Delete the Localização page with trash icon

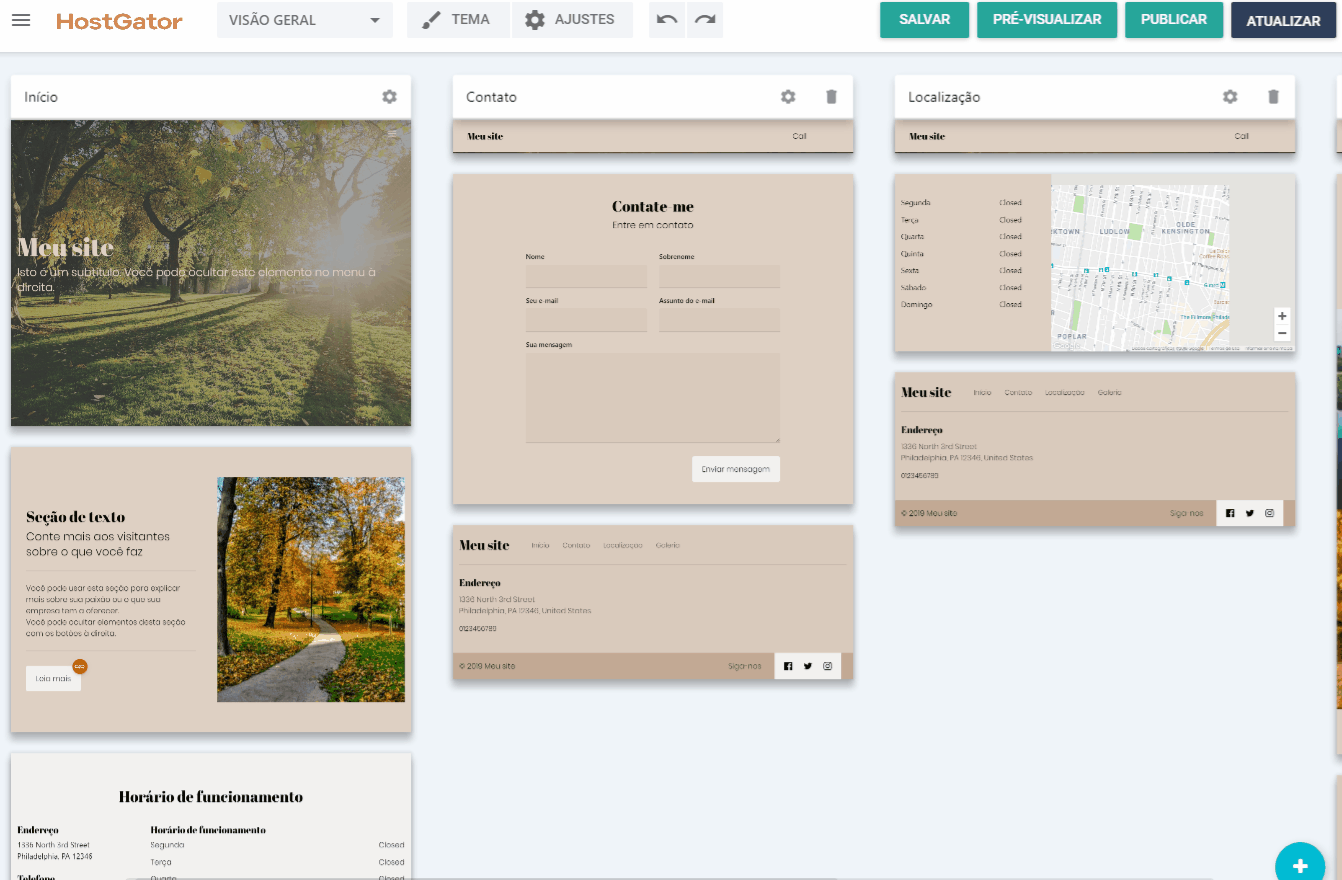point(1273,97)
